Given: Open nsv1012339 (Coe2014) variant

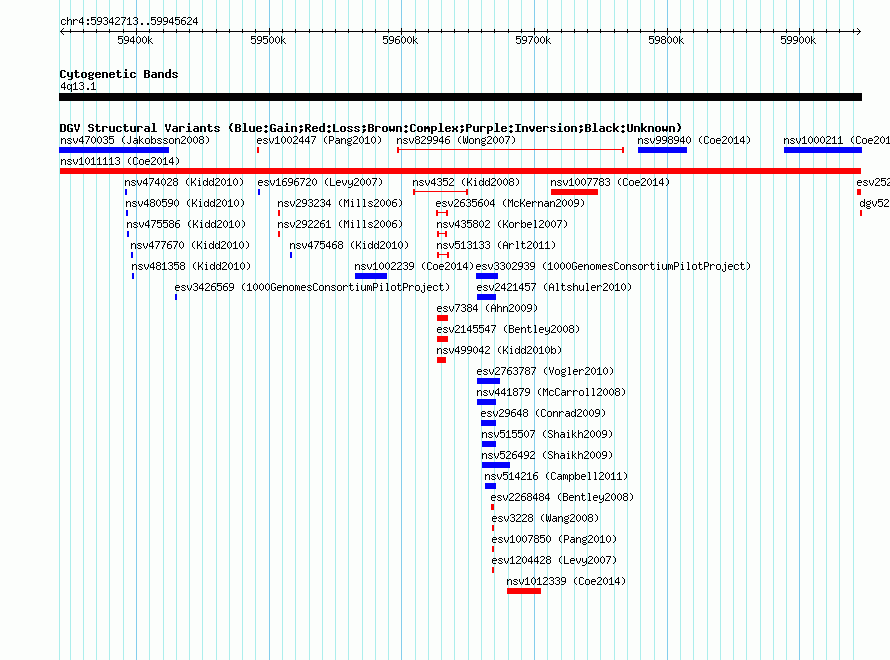Looking at the screenshot, I should coord(566,581).
